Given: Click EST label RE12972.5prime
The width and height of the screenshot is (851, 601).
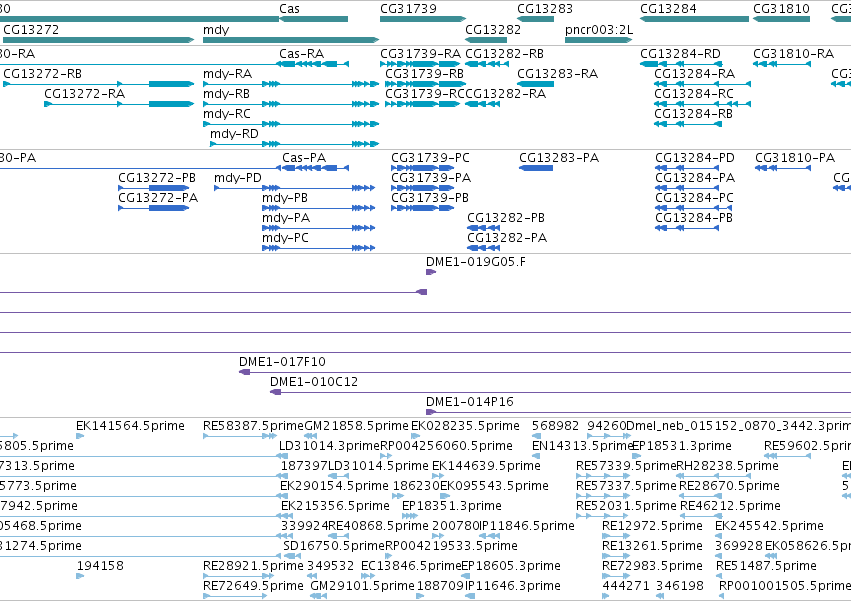Looking at the screenshot, I should pos(652,526).
